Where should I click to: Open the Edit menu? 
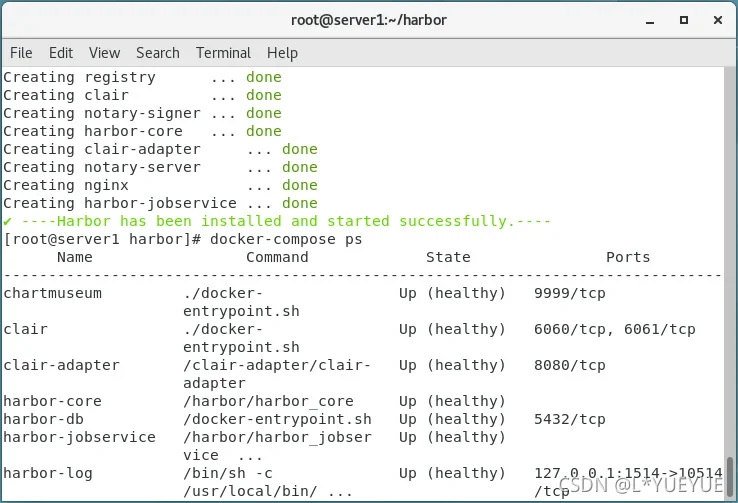pos(61,53)
